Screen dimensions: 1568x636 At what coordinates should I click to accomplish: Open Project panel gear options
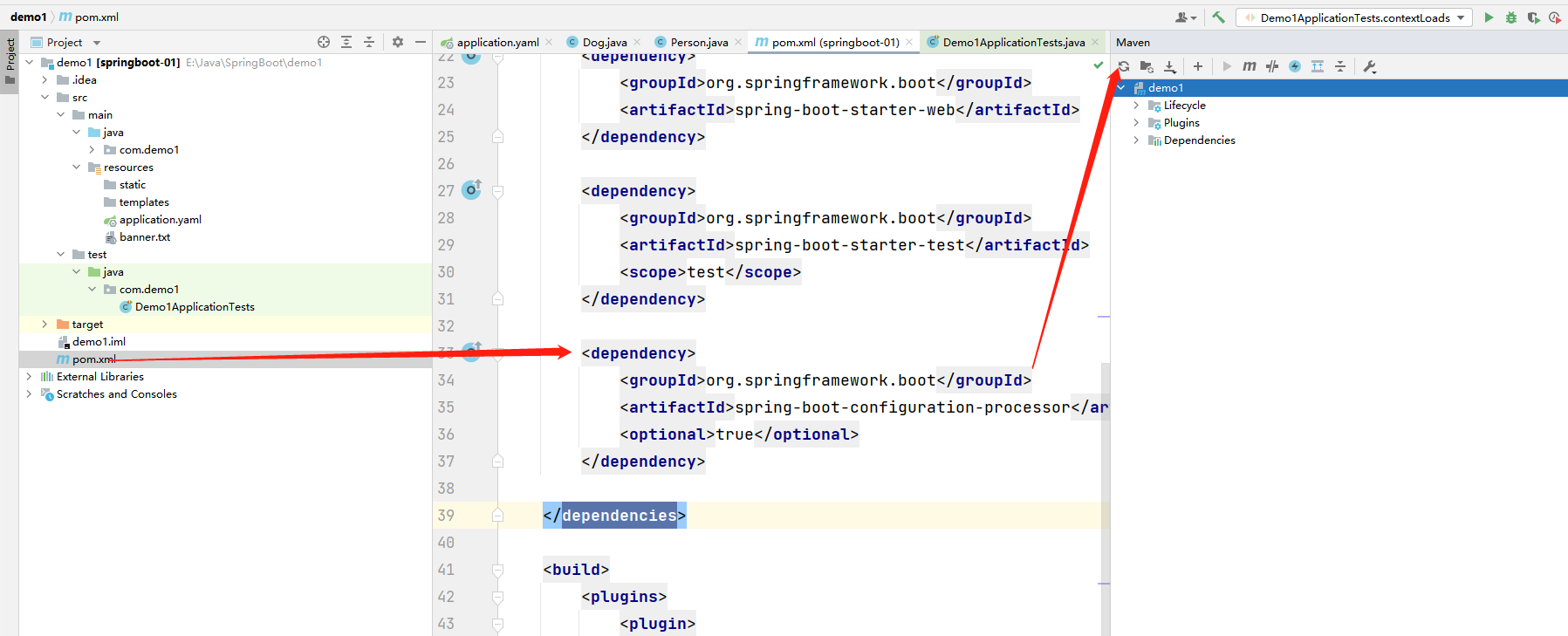point(398,42)
